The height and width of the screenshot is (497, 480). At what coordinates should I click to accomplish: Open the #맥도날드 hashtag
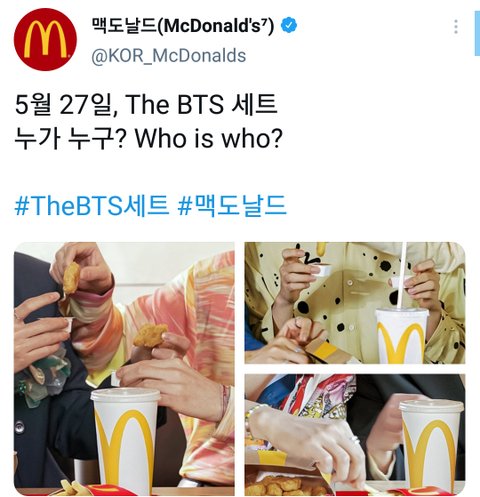point(232,206)
